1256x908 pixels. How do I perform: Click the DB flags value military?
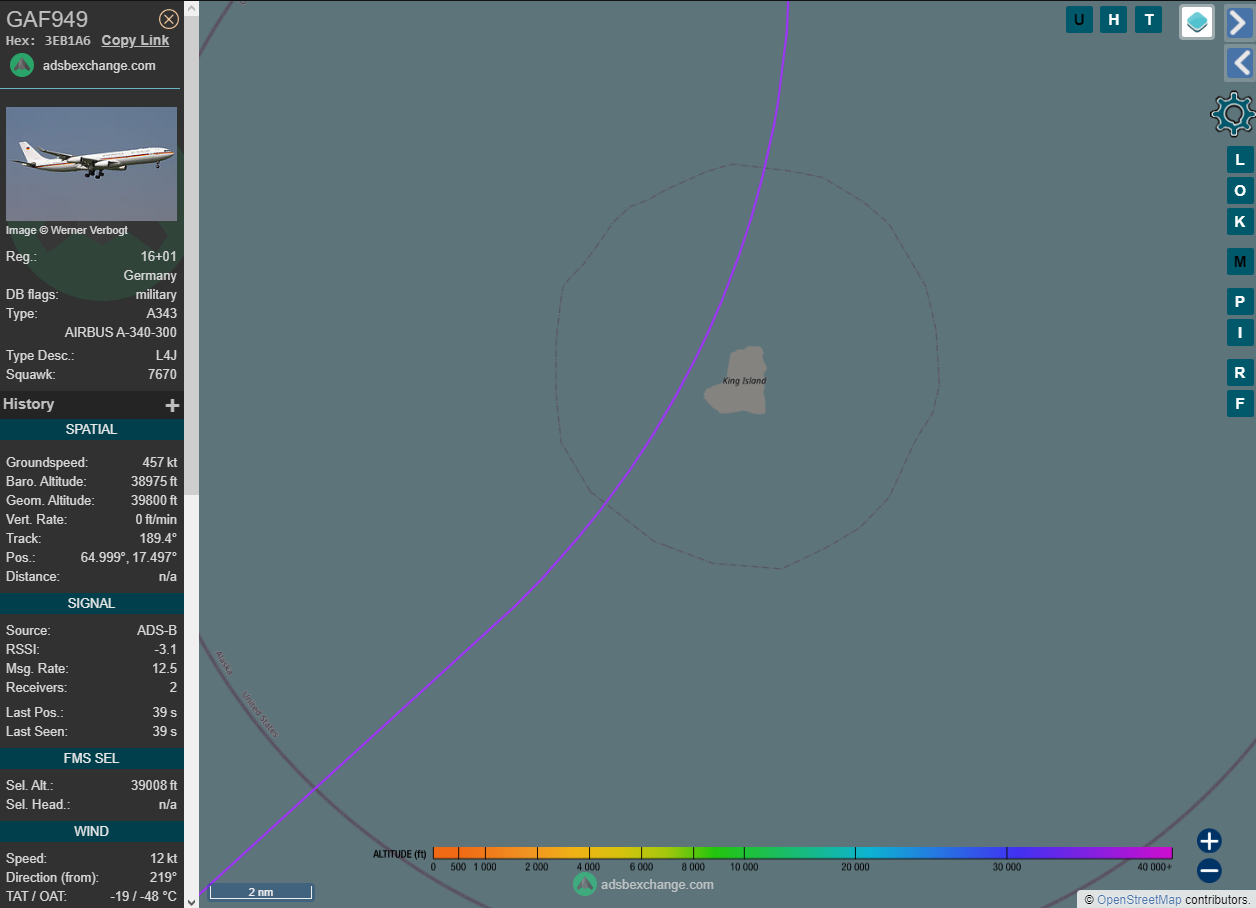156,295
